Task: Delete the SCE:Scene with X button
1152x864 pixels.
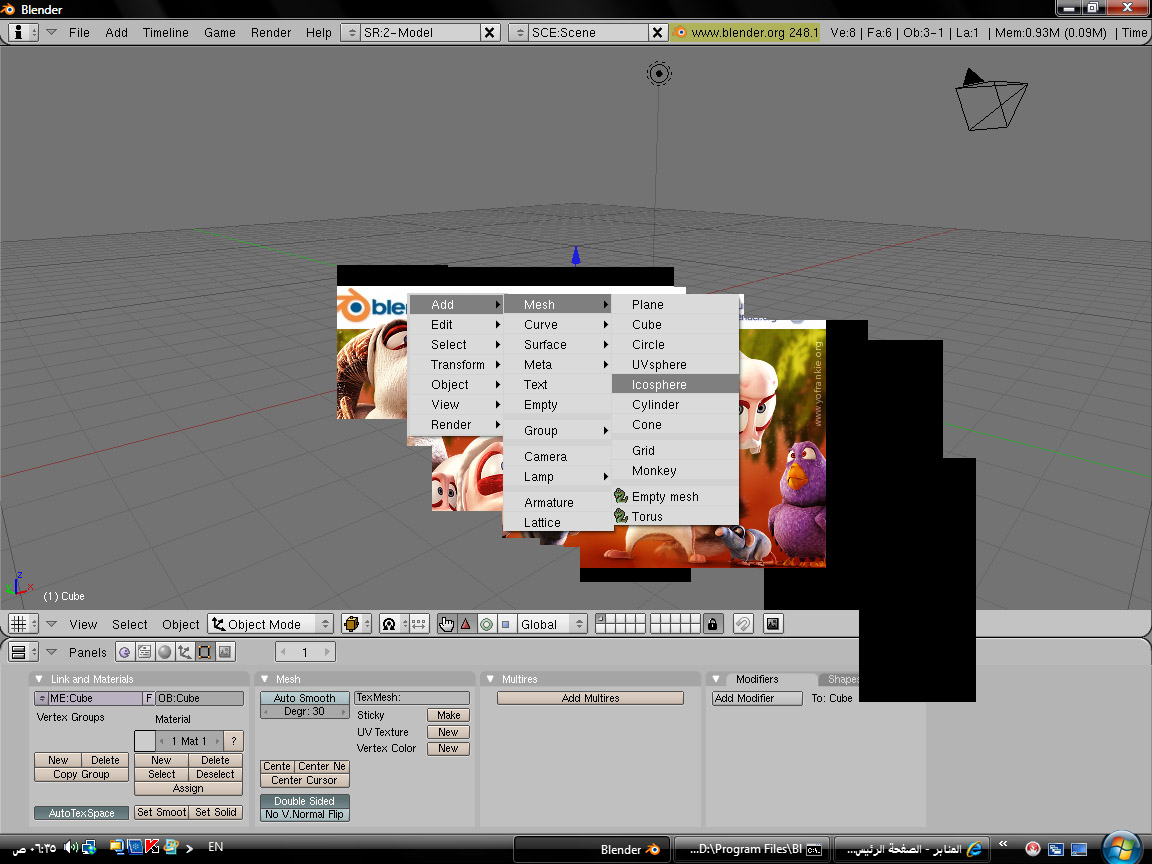Action: click(x=658, y=32)
